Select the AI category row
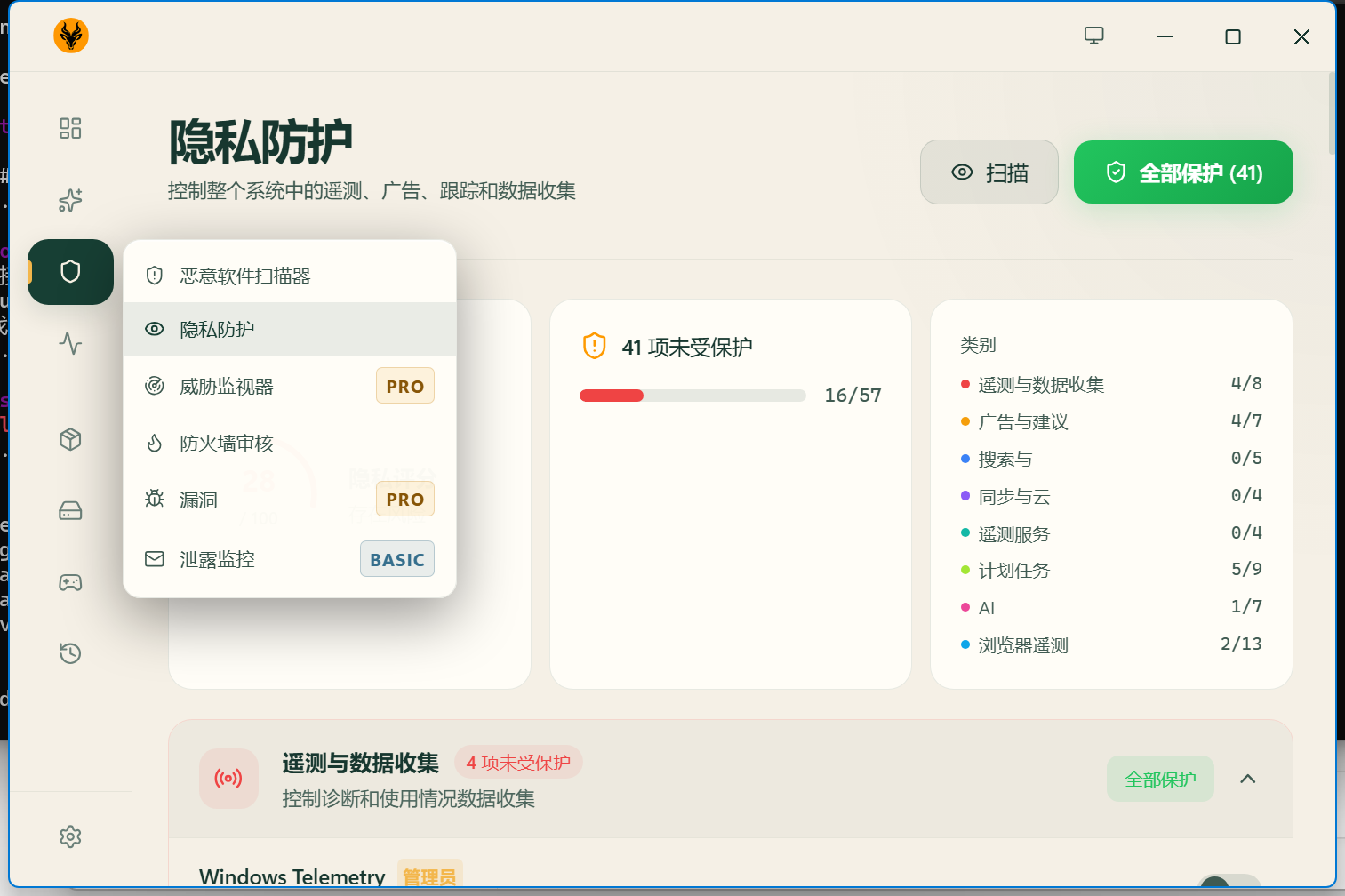1345x896 pixels. 1111,607
